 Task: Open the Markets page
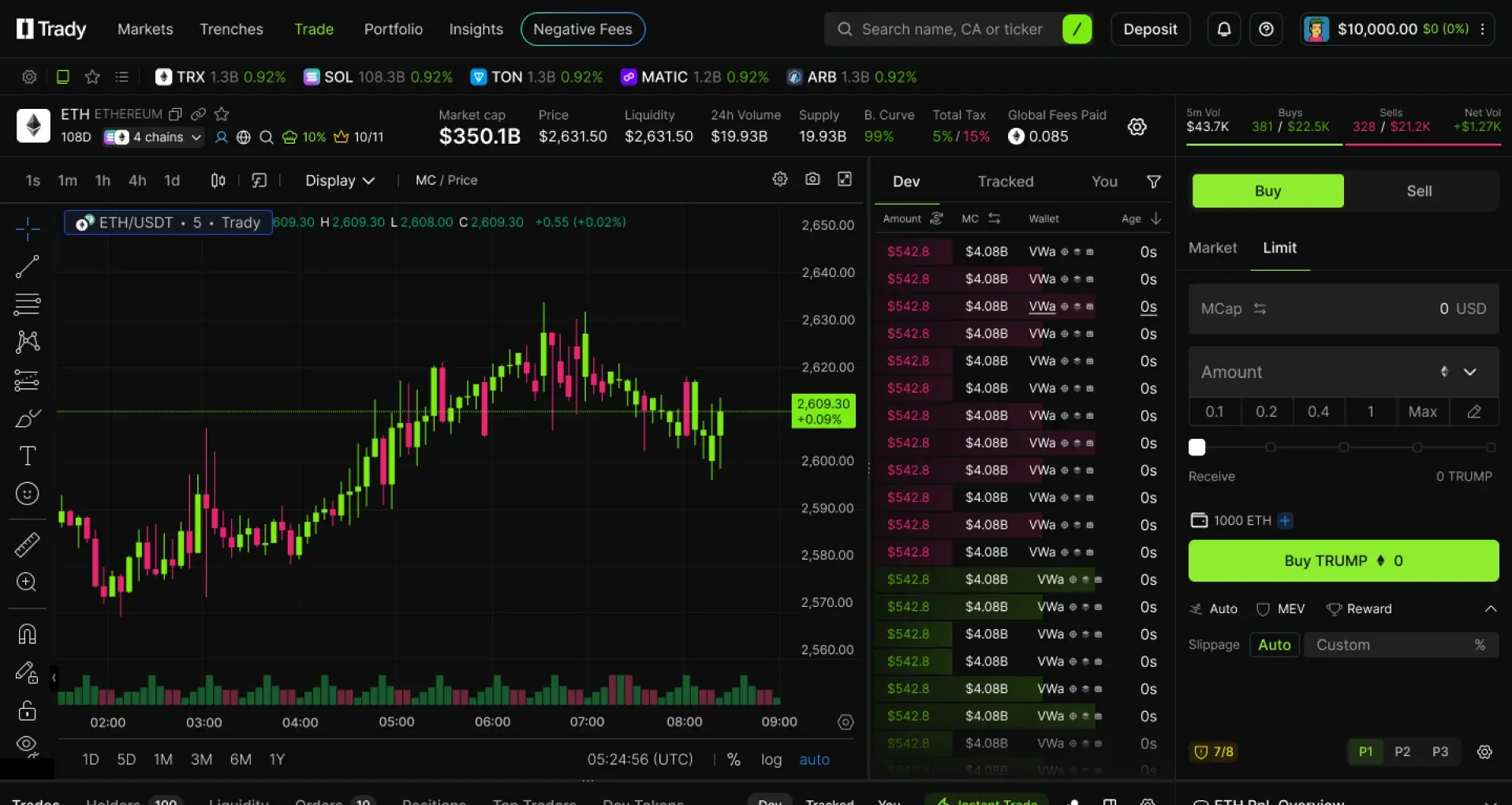(x=145, y=29)
